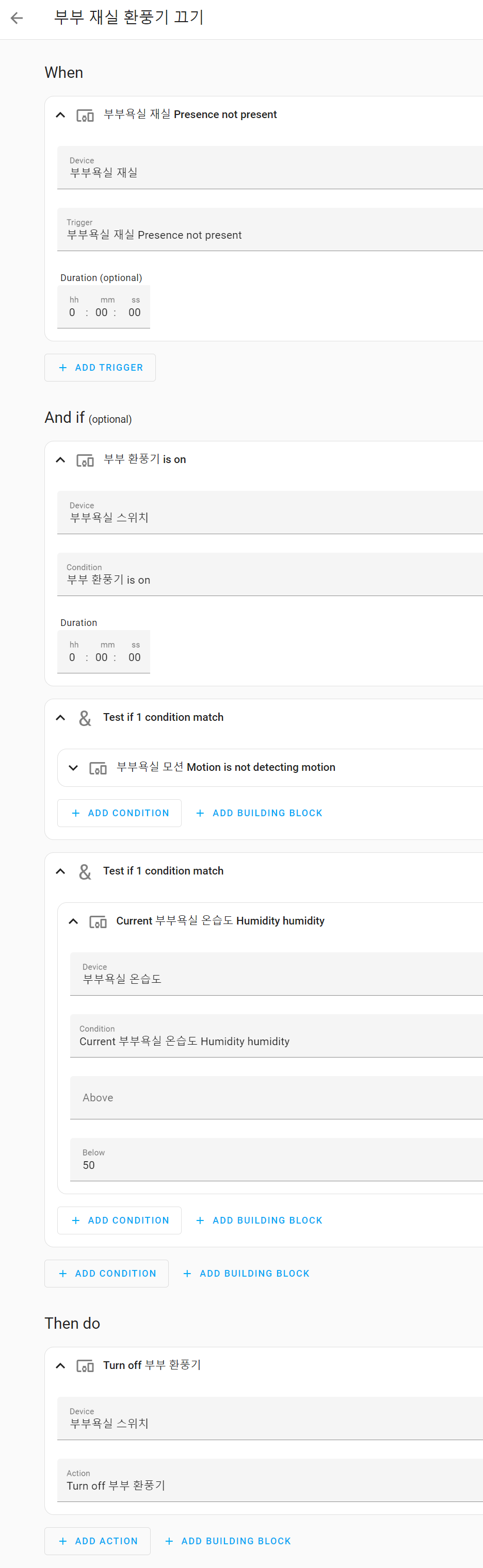Image resolution: width=483 pixels, height=1568 pixels.
Task: Click the ADD ACTION button
Action: (98, 1541)
